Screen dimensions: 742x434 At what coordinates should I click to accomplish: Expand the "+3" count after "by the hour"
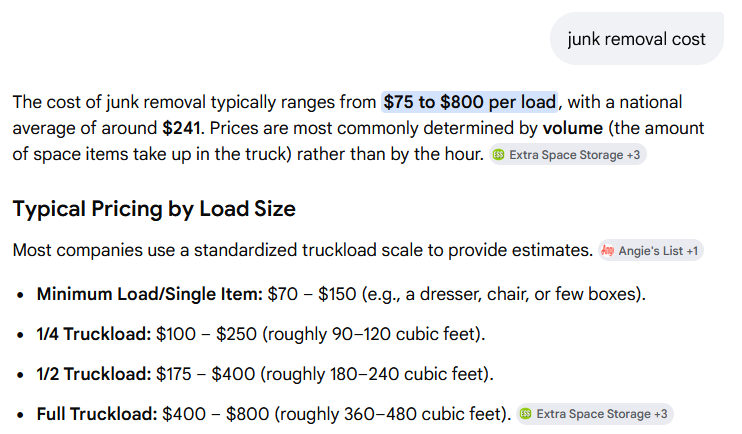coord(632,156)
